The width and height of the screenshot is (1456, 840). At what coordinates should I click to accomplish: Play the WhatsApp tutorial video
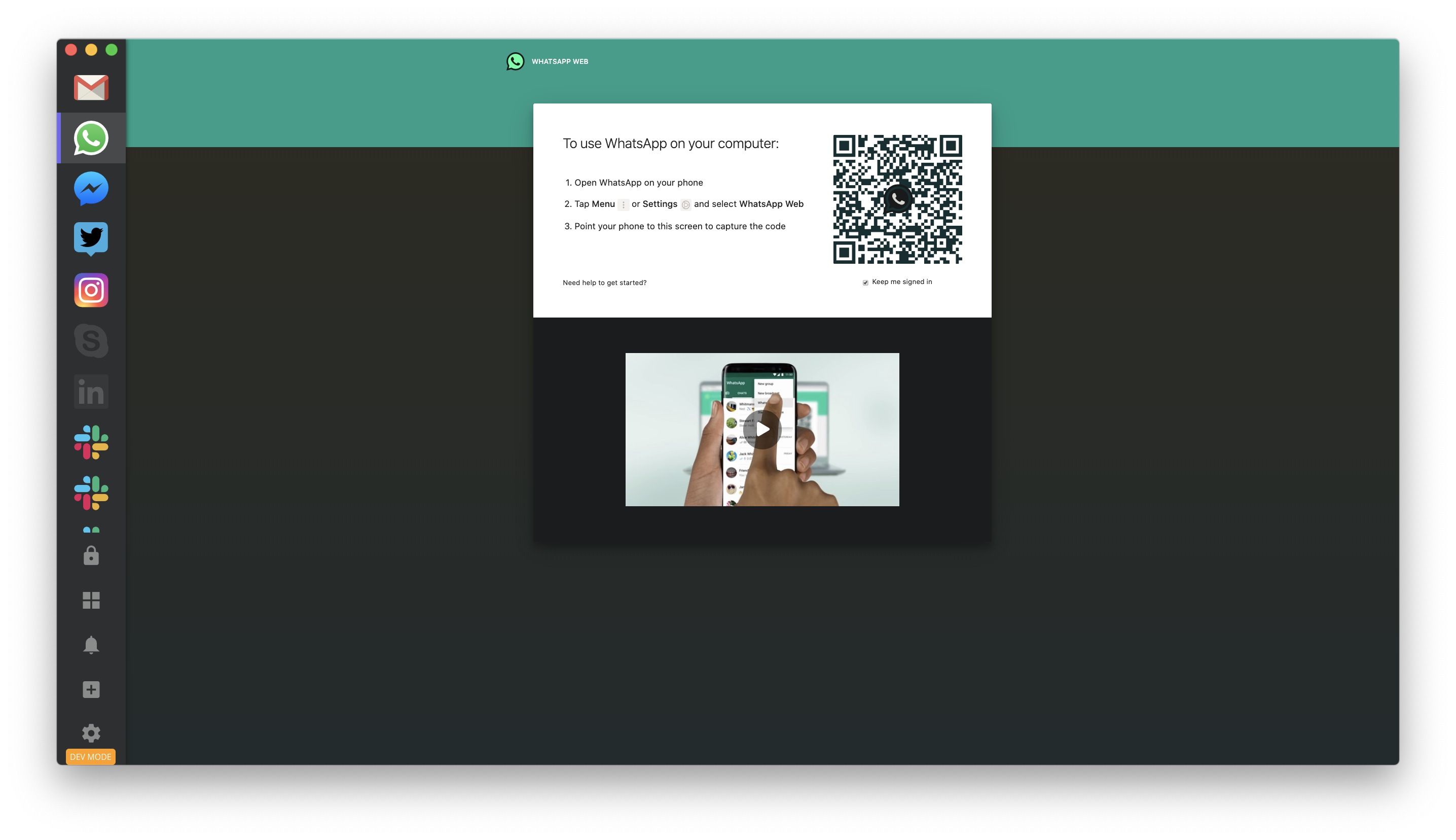(x=762, y=429)
